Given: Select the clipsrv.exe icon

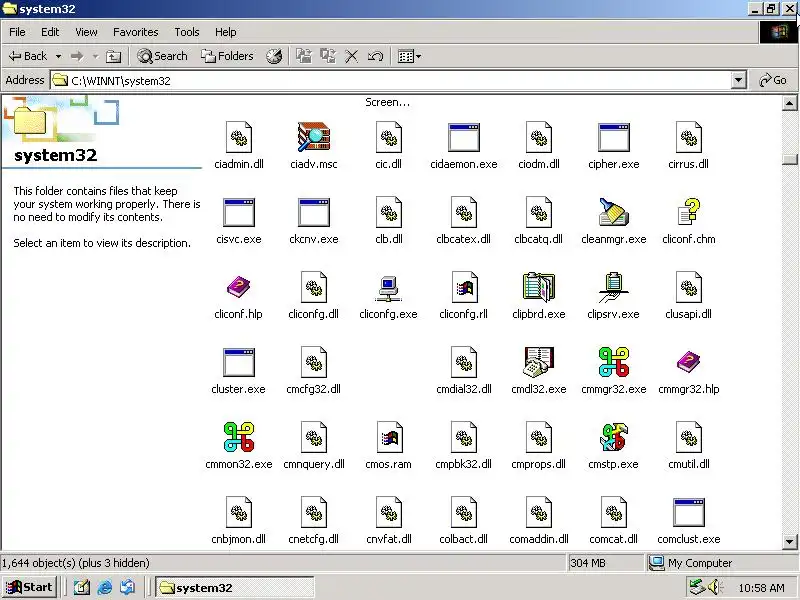Looking at the screenshot, I should 613,288.
